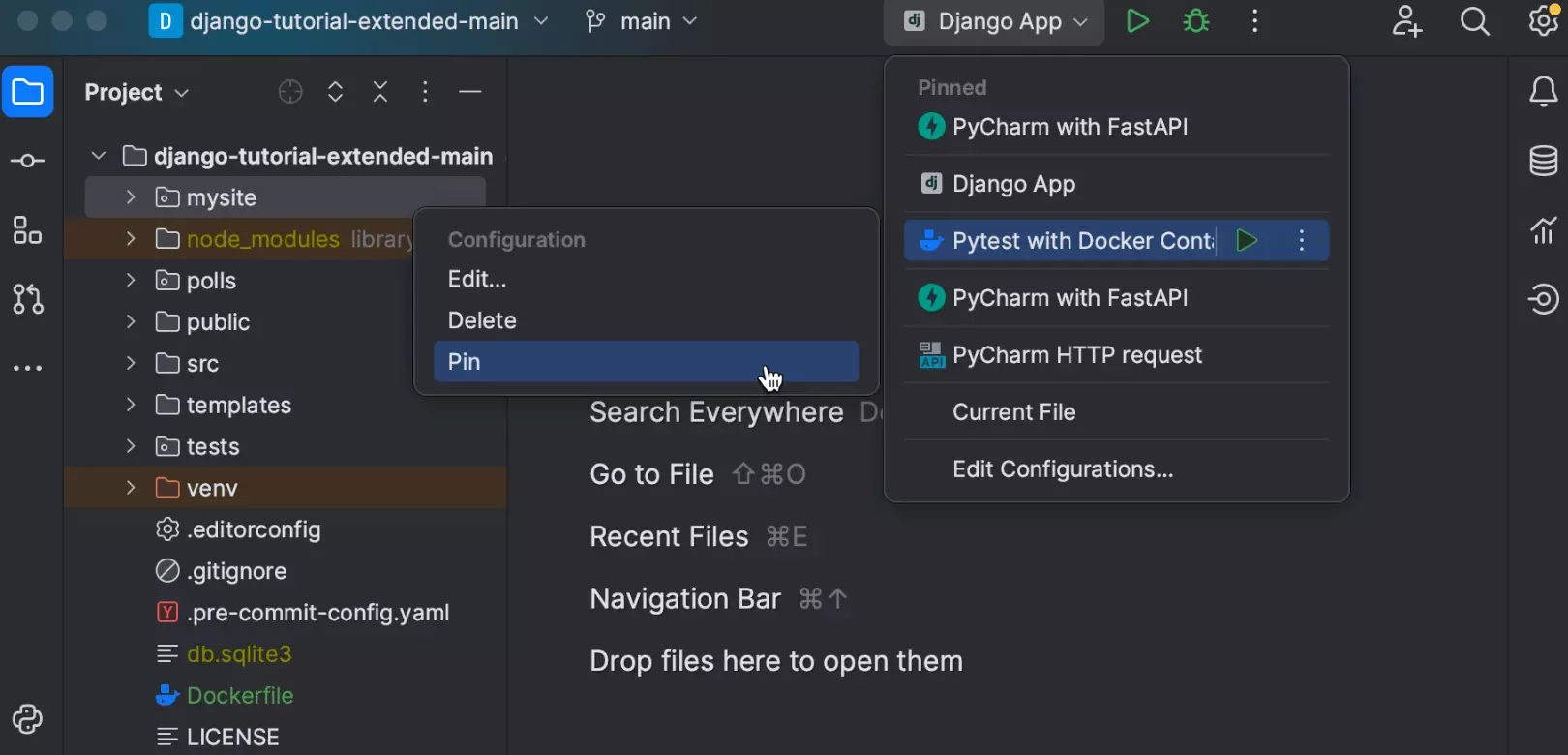Click the Debug bug icon
Screen dimensions: 1568x755
point(1196,21)
